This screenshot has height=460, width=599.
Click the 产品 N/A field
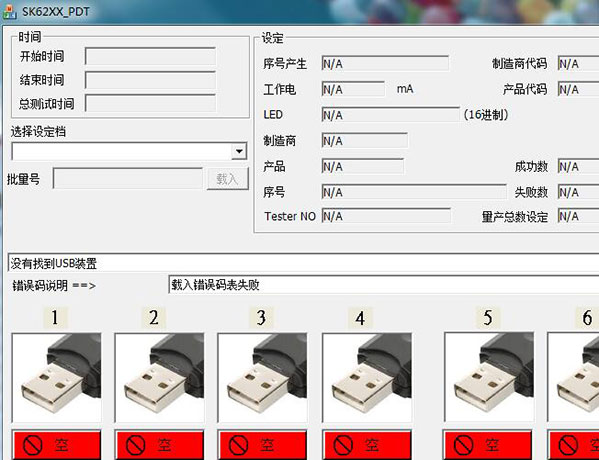[363, 166]
